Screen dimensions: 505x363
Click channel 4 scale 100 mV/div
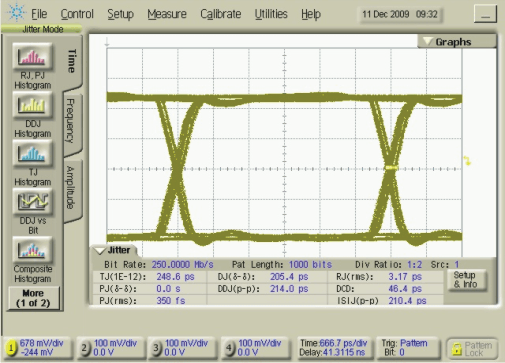(x=260, y=343)
